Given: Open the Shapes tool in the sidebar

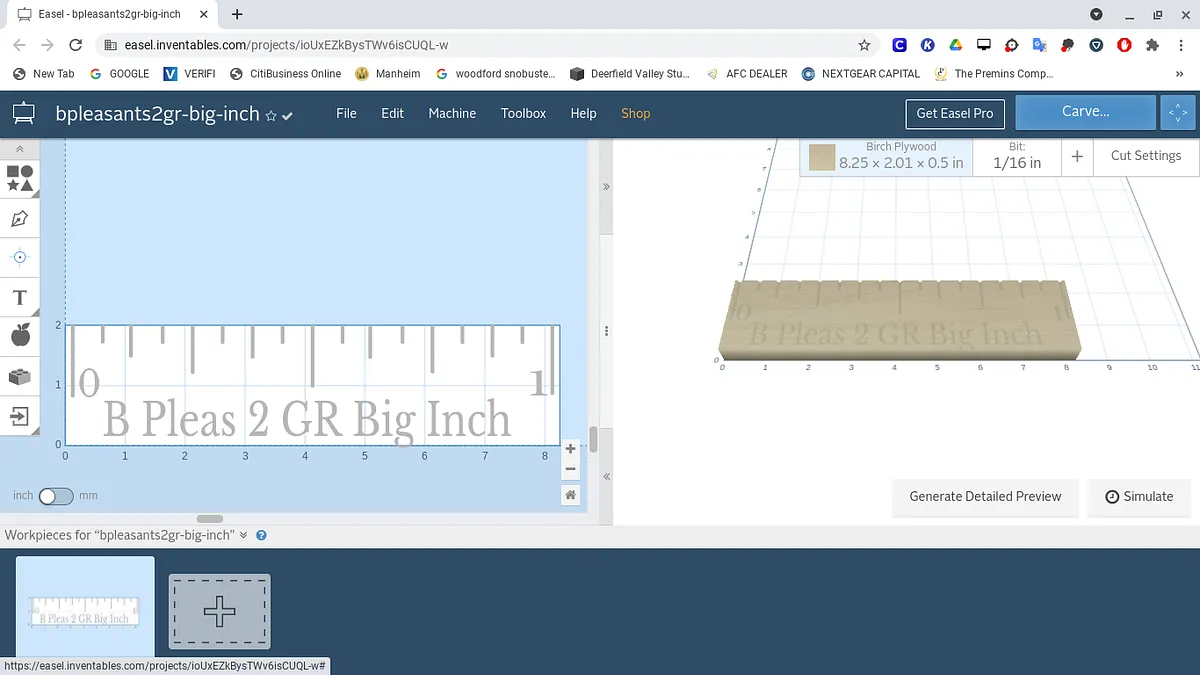Looking at the screenshot, I should point(20,179).
